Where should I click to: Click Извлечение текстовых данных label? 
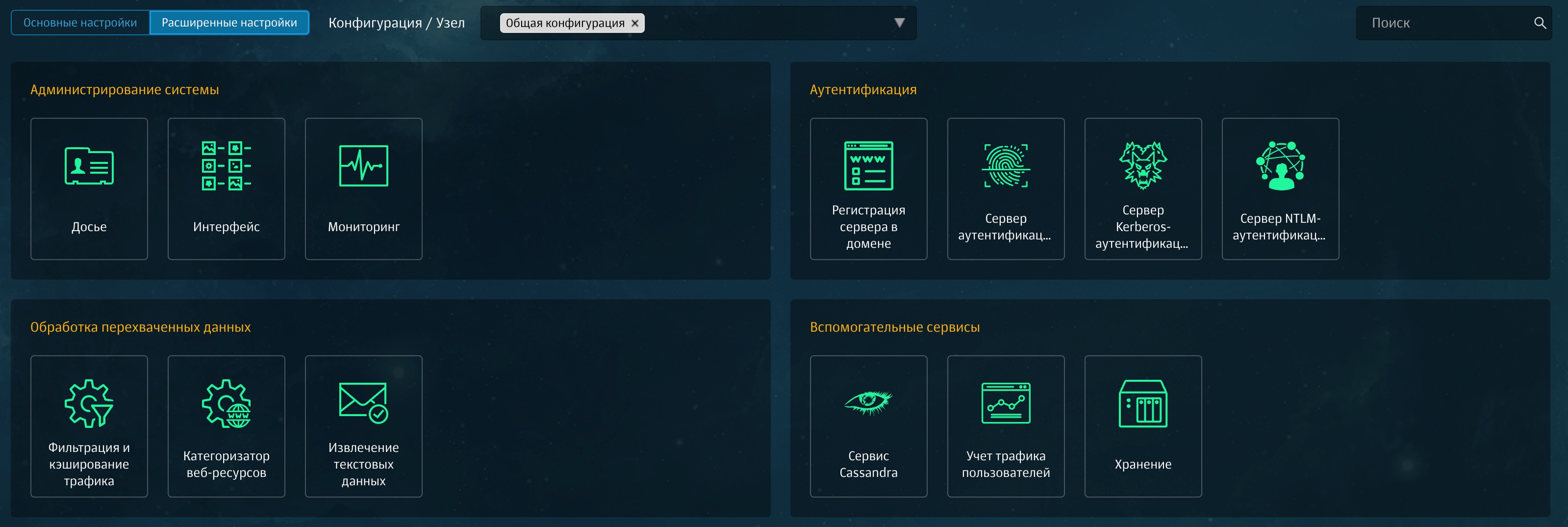(x=363, y=464)
